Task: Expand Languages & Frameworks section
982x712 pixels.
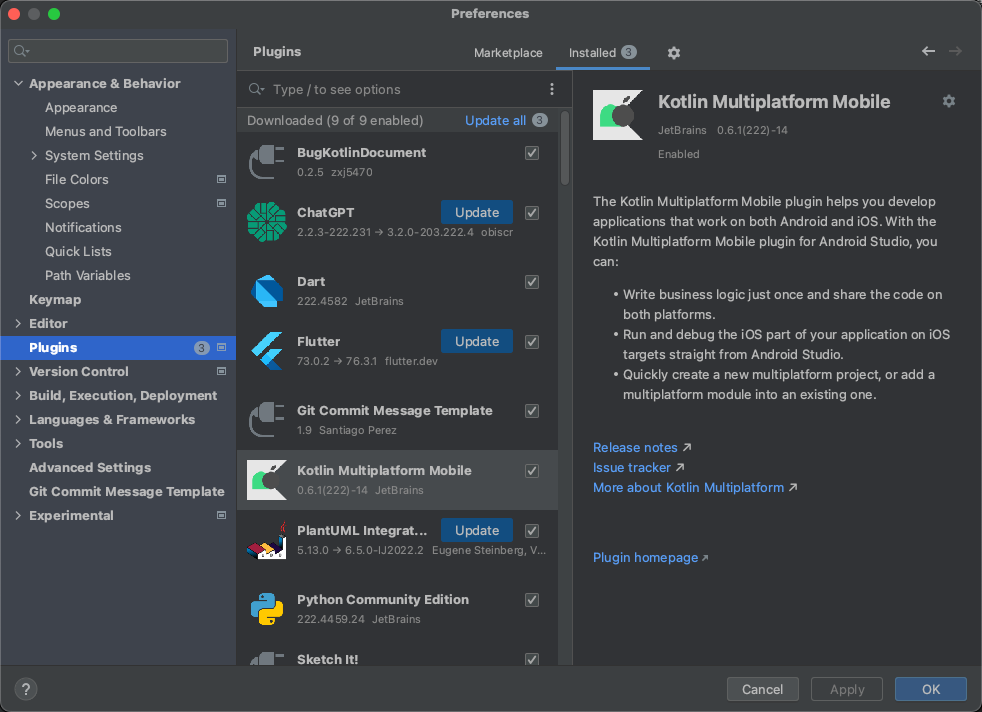Action: pyautogui.click(x=18, y=420)
